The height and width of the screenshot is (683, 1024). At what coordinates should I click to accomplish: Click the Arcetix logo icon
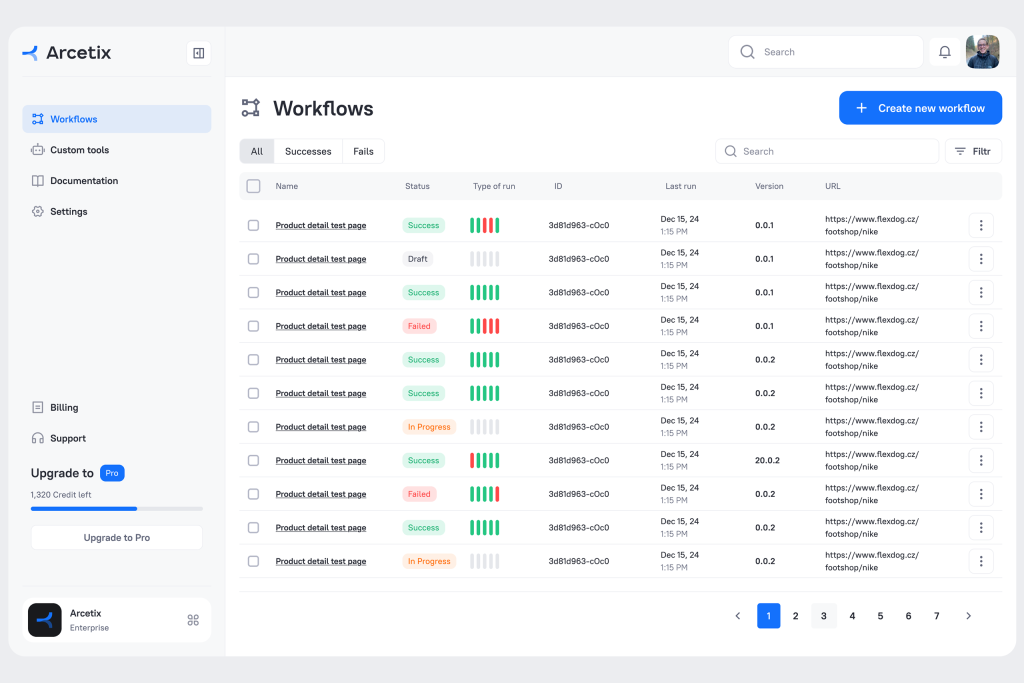(31, 53)
